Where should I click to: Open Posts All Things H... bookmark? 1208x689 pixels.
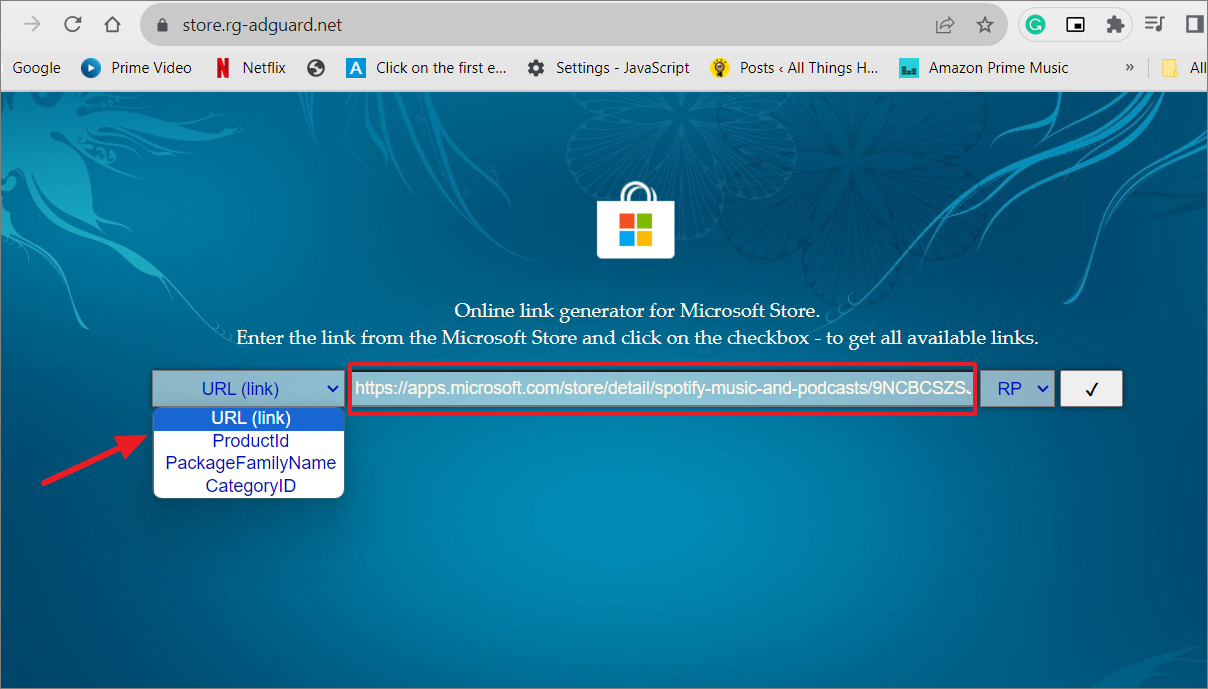(x=794, y=68)
